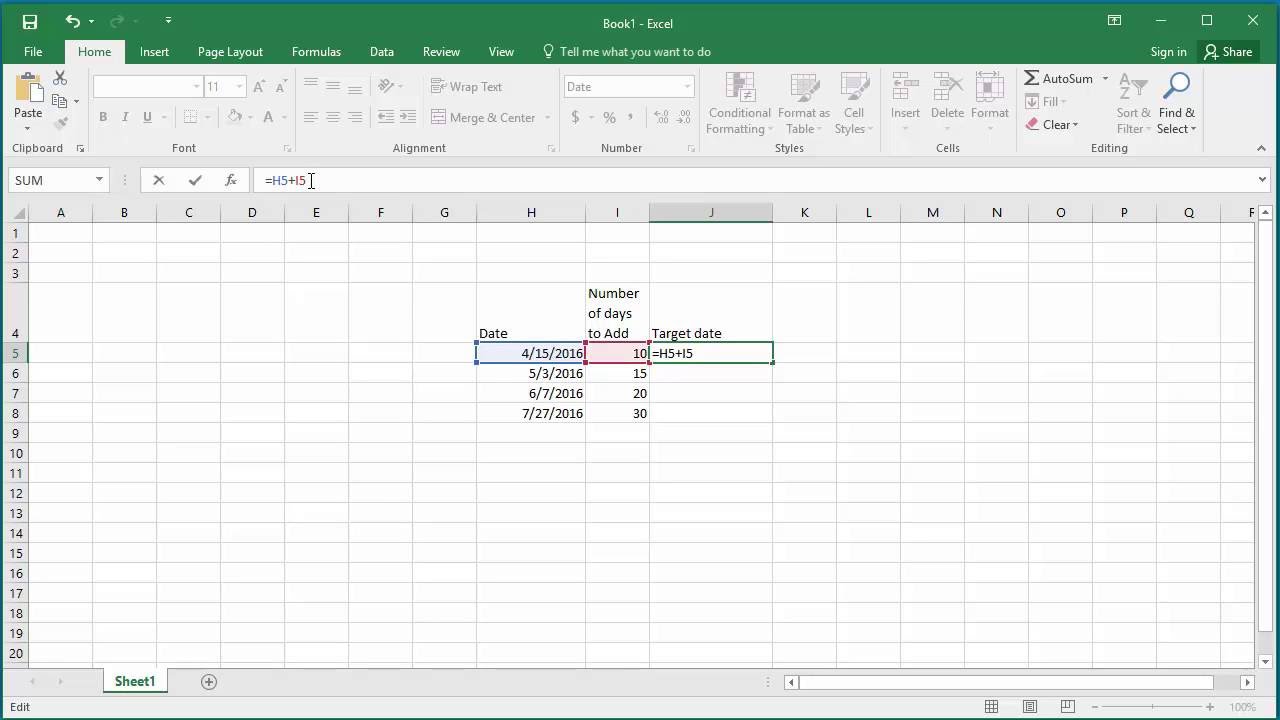
Task: Click the Paste clipboard icon
Action: point(28,88)
